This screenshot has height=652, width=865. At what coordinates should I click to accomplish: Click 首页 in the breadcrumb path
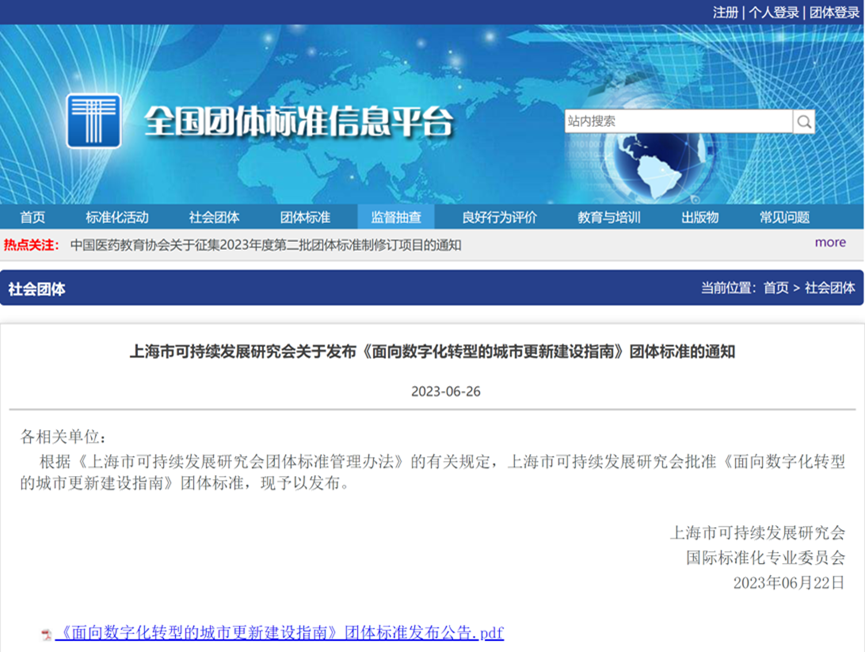(x=775, y=288)
